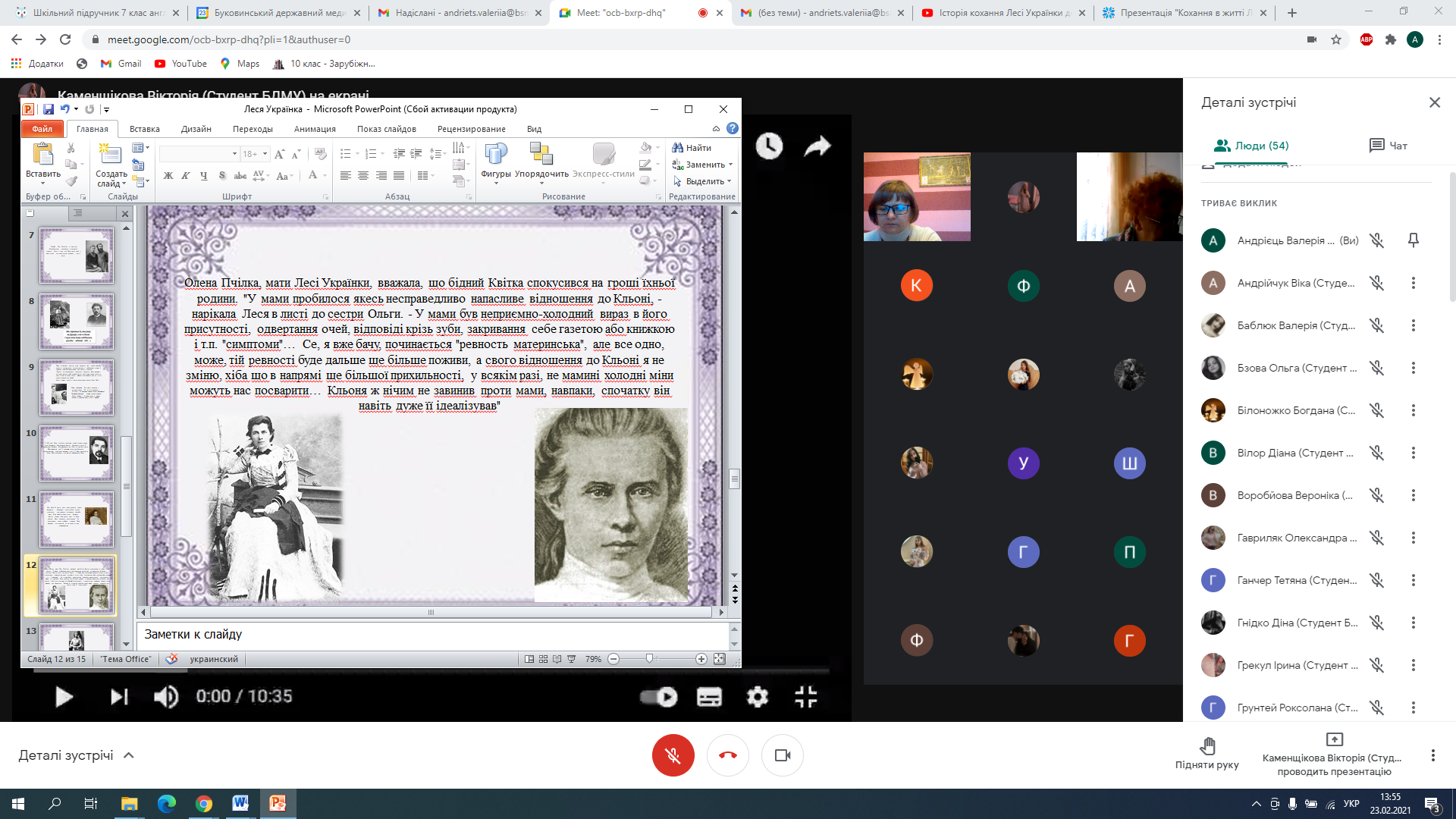The height and width of the screenshot is (819, 1456).
Task: Leave the call with red hang-up button
Action: 728,755
